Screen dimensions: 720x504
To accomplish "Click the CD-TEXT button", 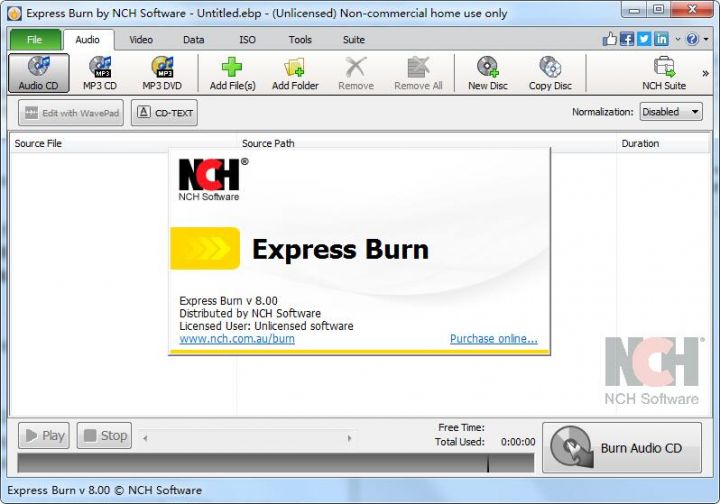I will coord(164,113).
